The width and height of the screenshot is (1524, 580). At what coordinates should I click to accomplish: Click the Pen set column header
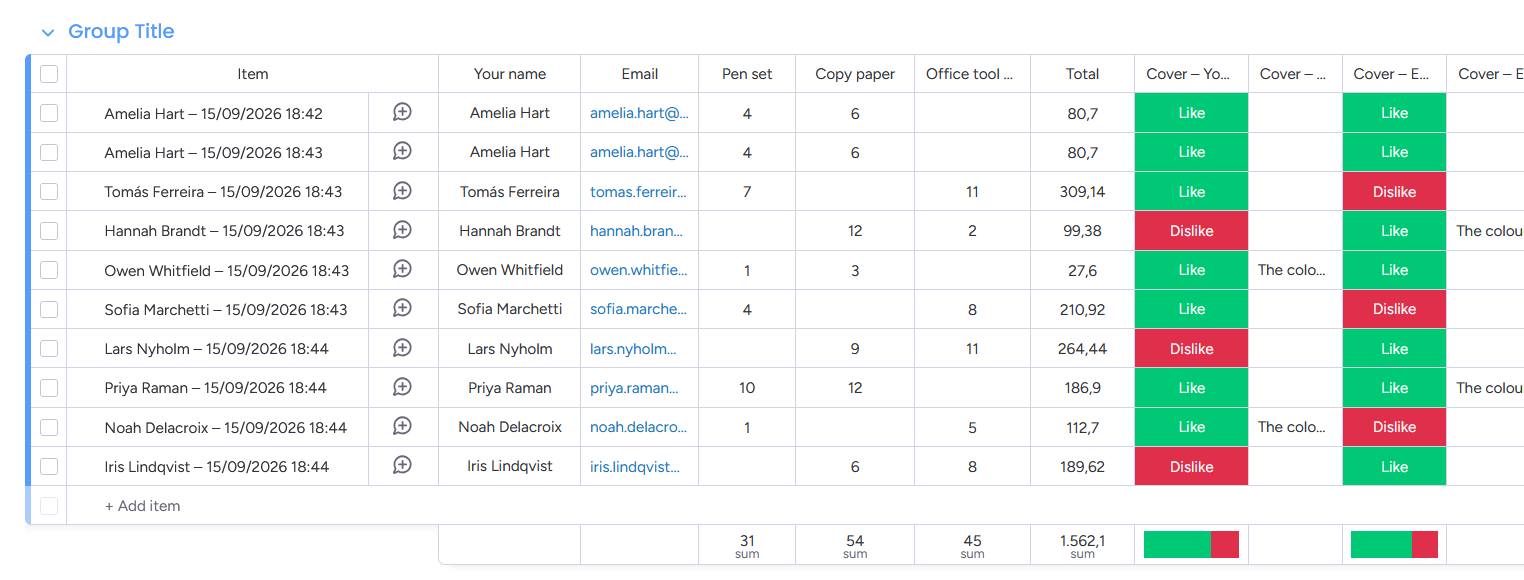[747, 74]
